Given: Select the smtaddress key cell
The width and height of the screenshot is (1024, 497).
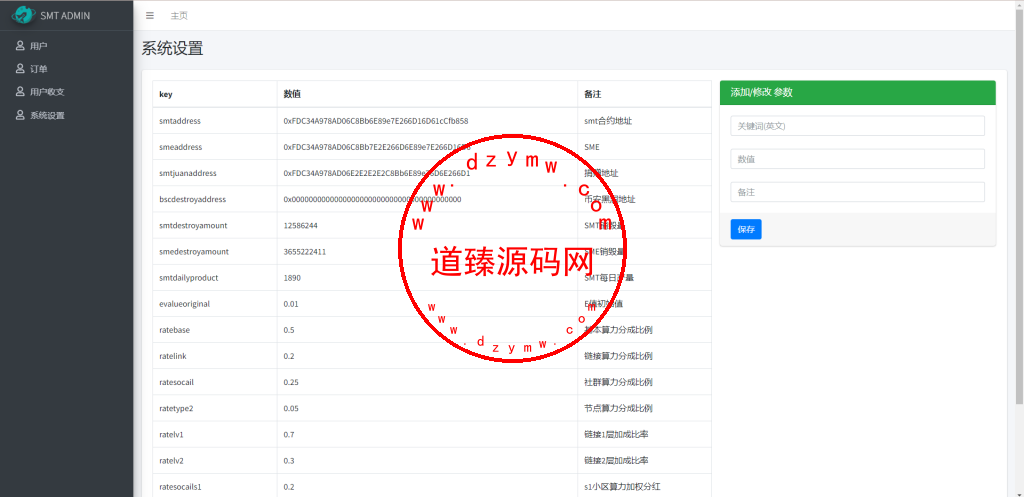Looking at the screenshot, I should click(215, 121).
